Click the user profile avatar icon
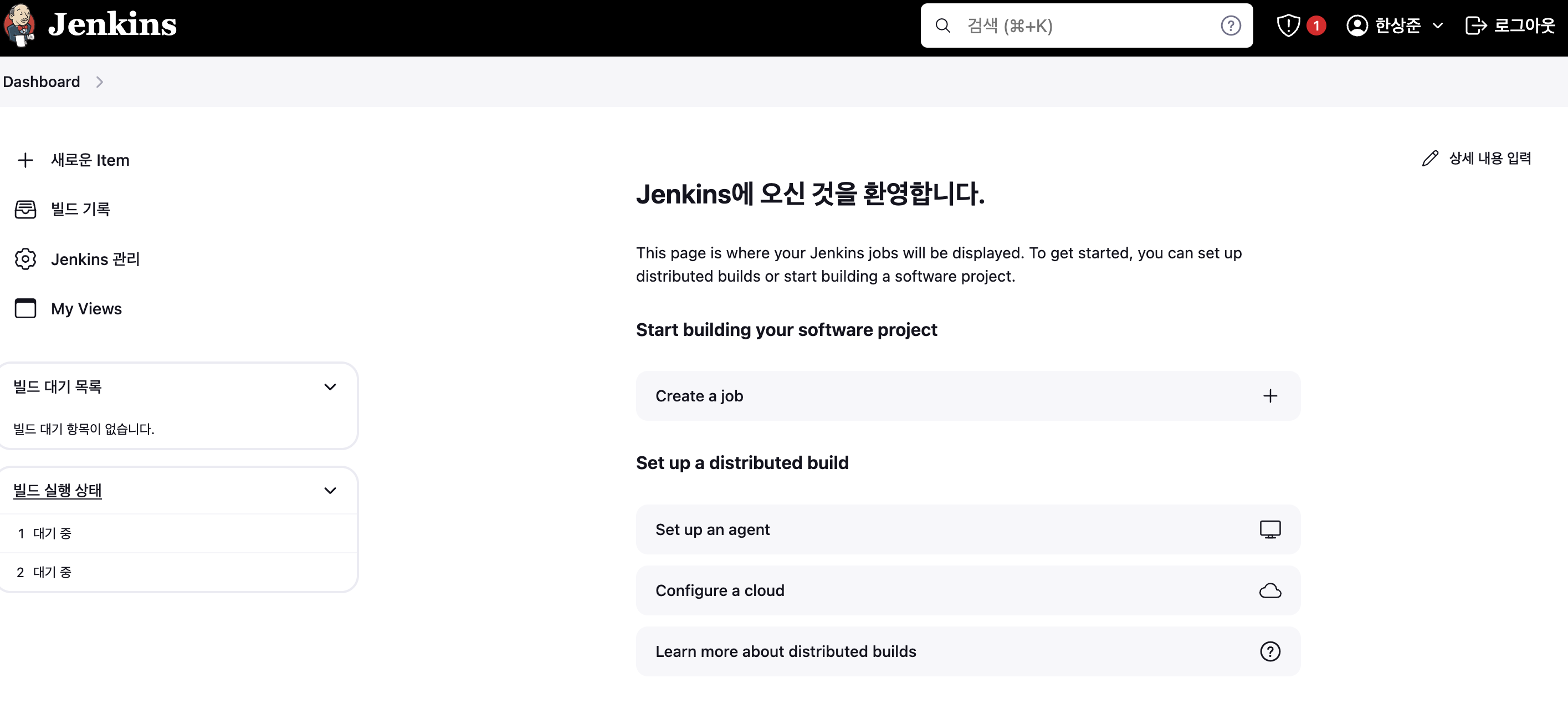Screen dimensions: 1568x703 [1356, 25]
